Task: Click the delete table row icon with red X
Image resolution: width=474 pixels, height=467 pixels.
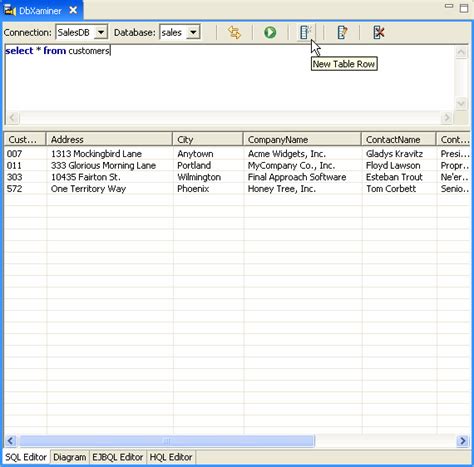Action: 378,32
